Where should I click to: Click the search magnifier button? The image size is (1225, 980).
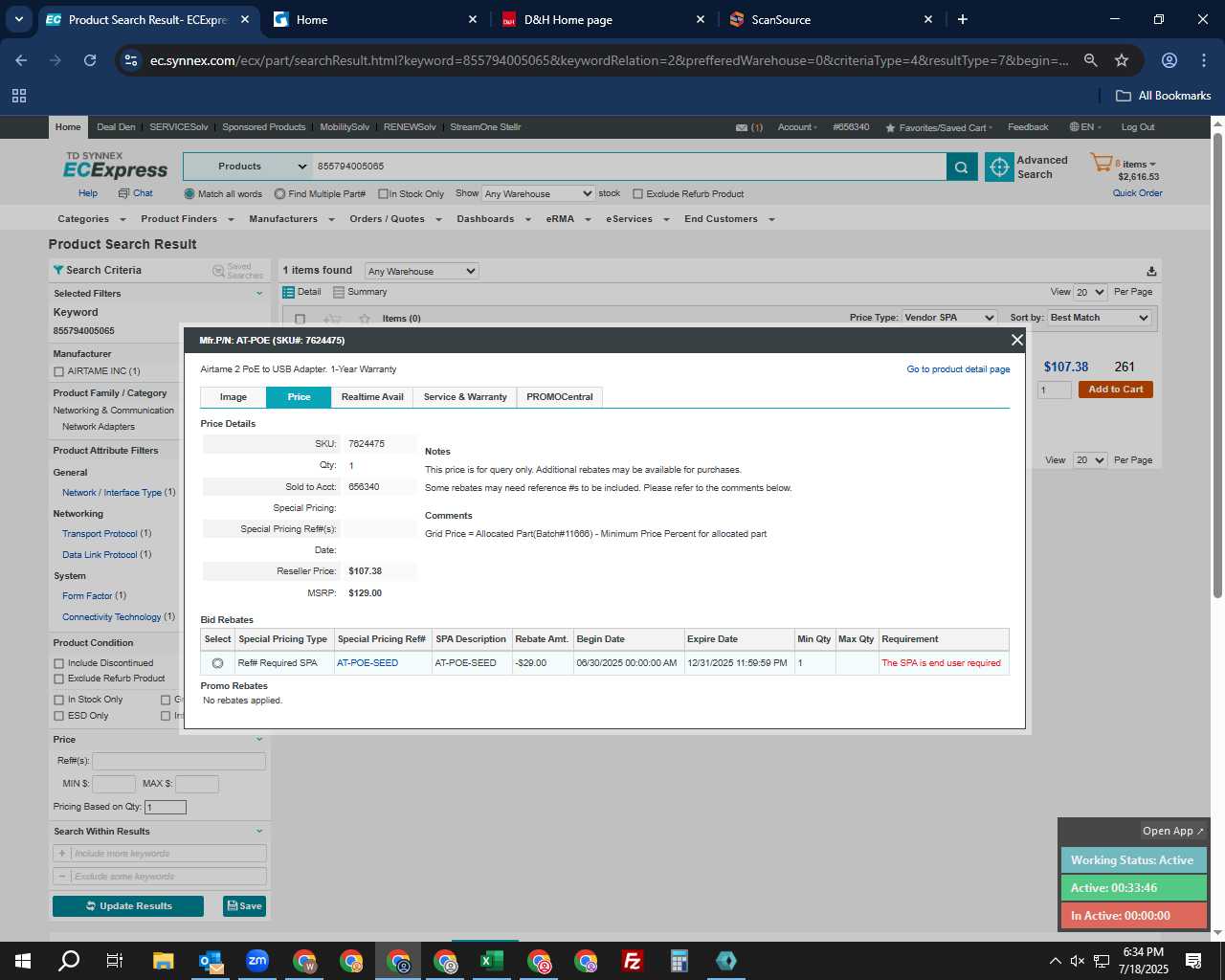point(962,167)
